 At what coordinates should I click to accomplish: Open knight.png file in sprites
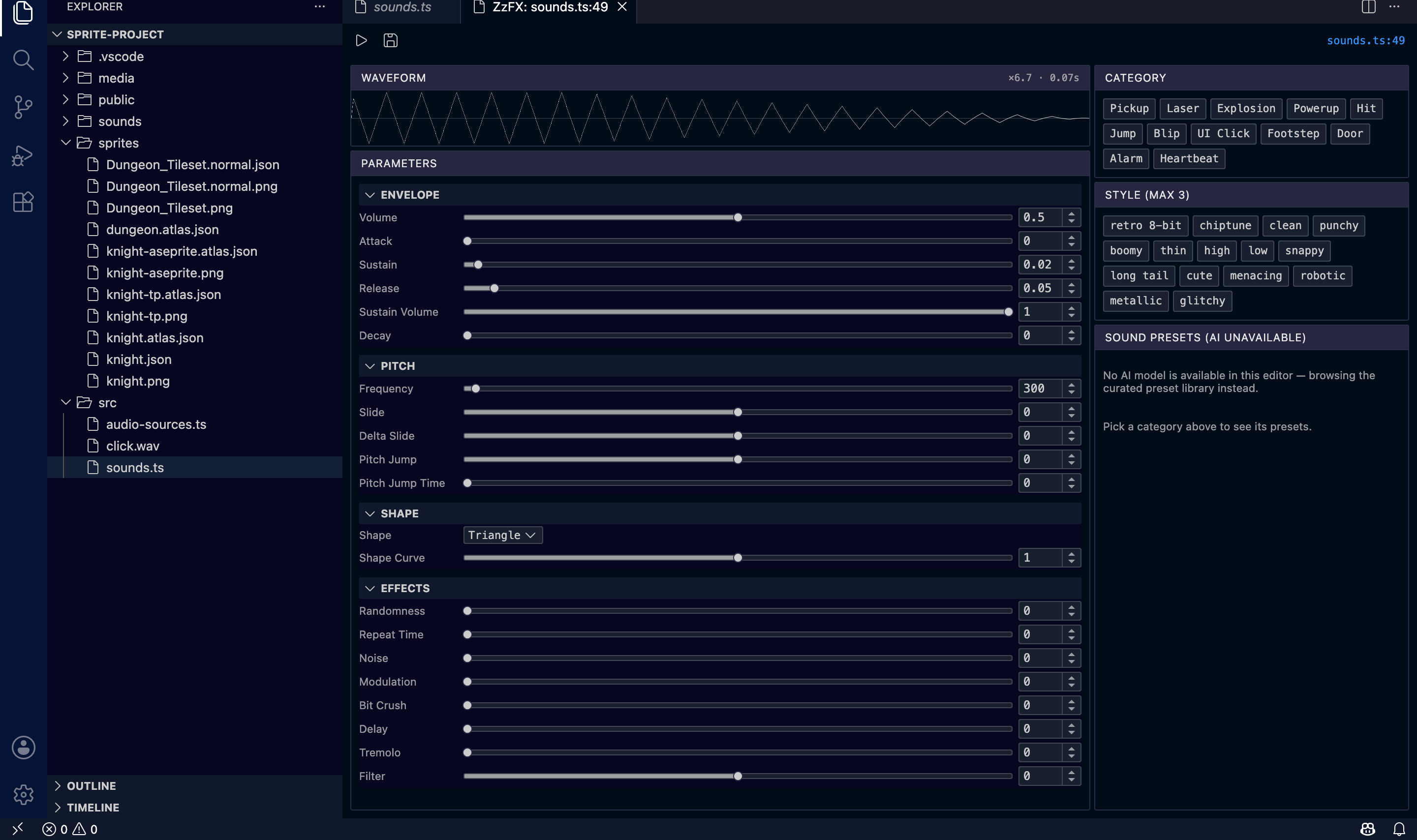[x=138, y=381]
